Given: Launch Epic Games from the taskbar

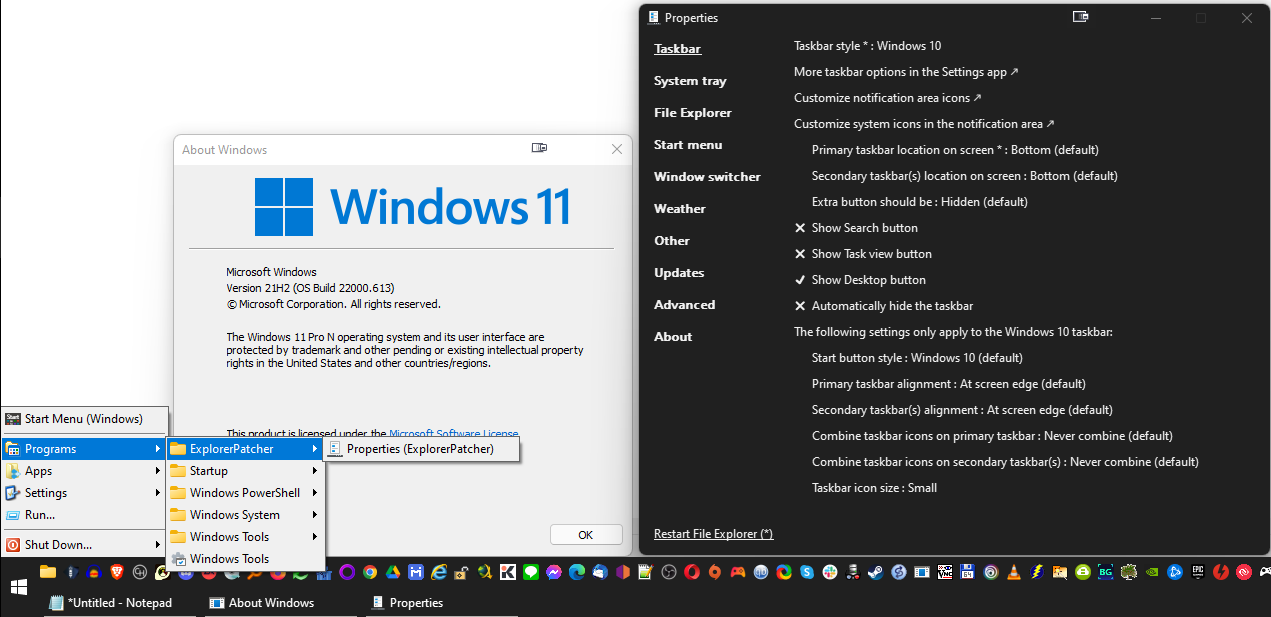Looking at the screenshot, I should point(1197,572).
